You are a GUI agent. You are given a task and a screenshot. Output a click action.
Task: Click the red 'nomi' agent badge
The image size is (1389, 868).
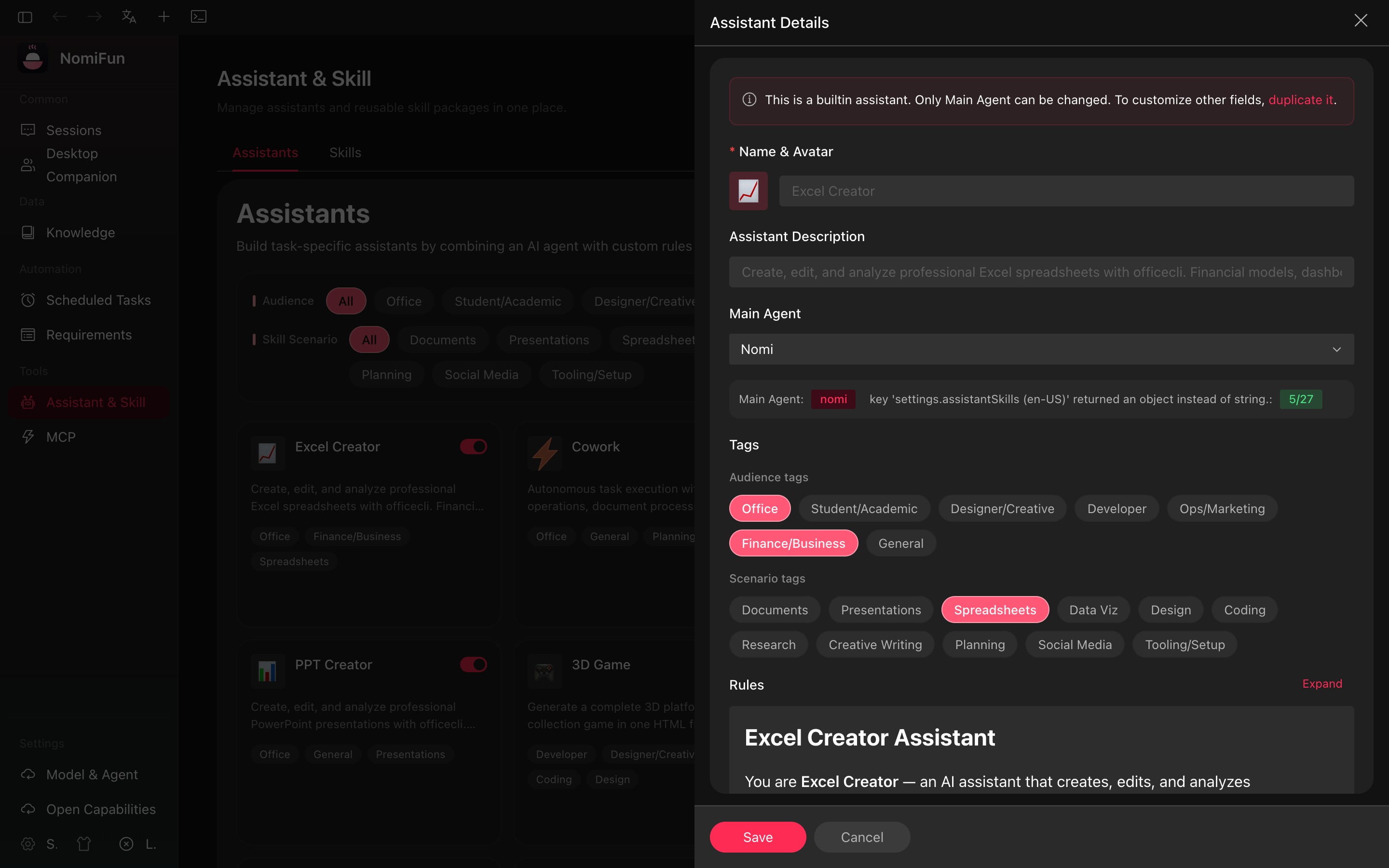[833, 399]
